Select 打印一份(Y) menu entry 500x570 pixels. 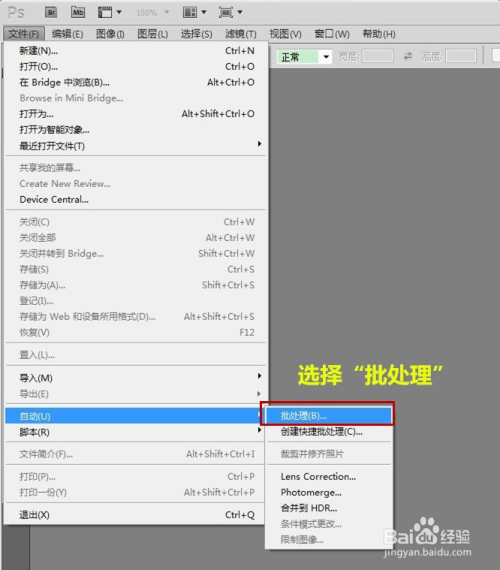[136, 493]
